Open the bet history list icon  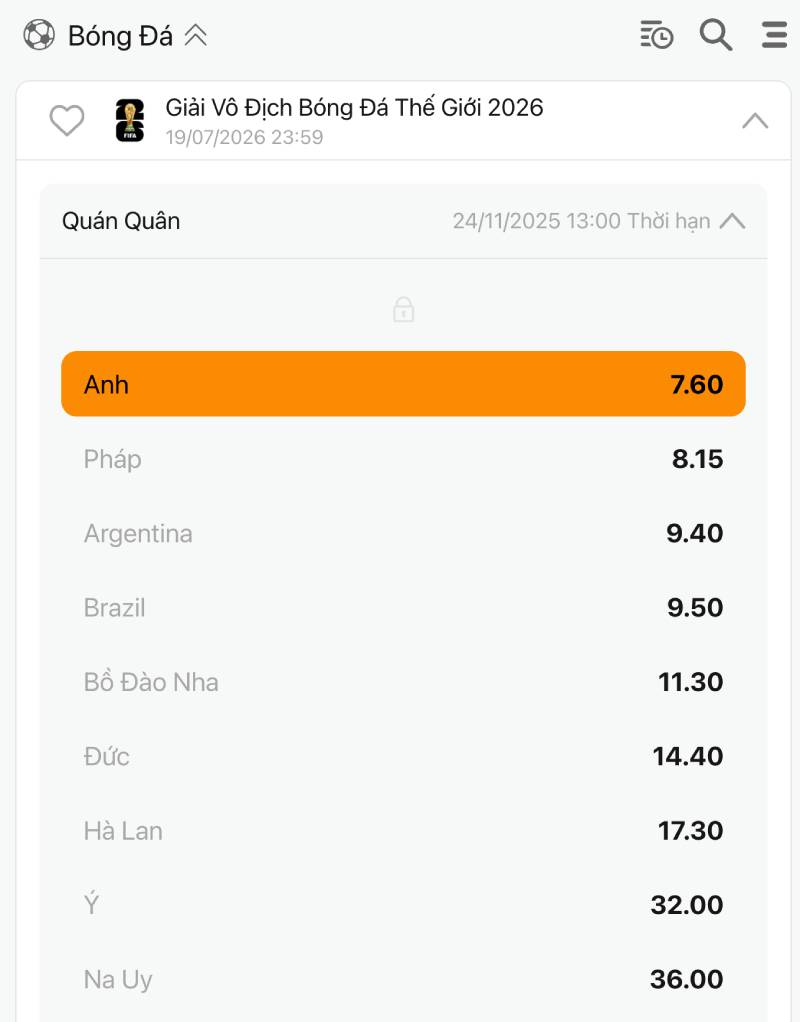(x=657, y=35)
